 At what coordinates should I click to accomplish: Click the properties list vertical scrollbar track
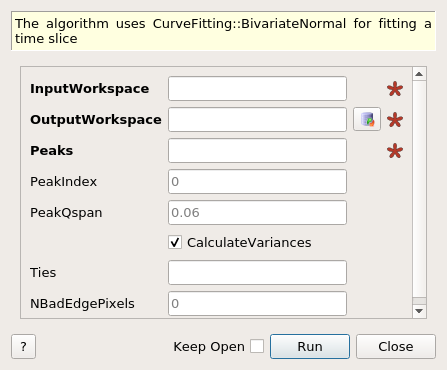coord(419,189)
